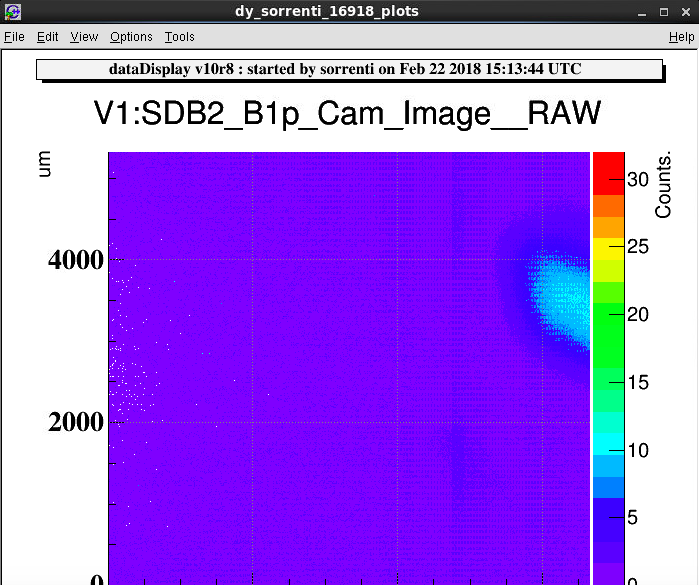Click the orange band of color palette
Image resolution: width=699 pixels, height=585 pixels.
coord(609,227)
